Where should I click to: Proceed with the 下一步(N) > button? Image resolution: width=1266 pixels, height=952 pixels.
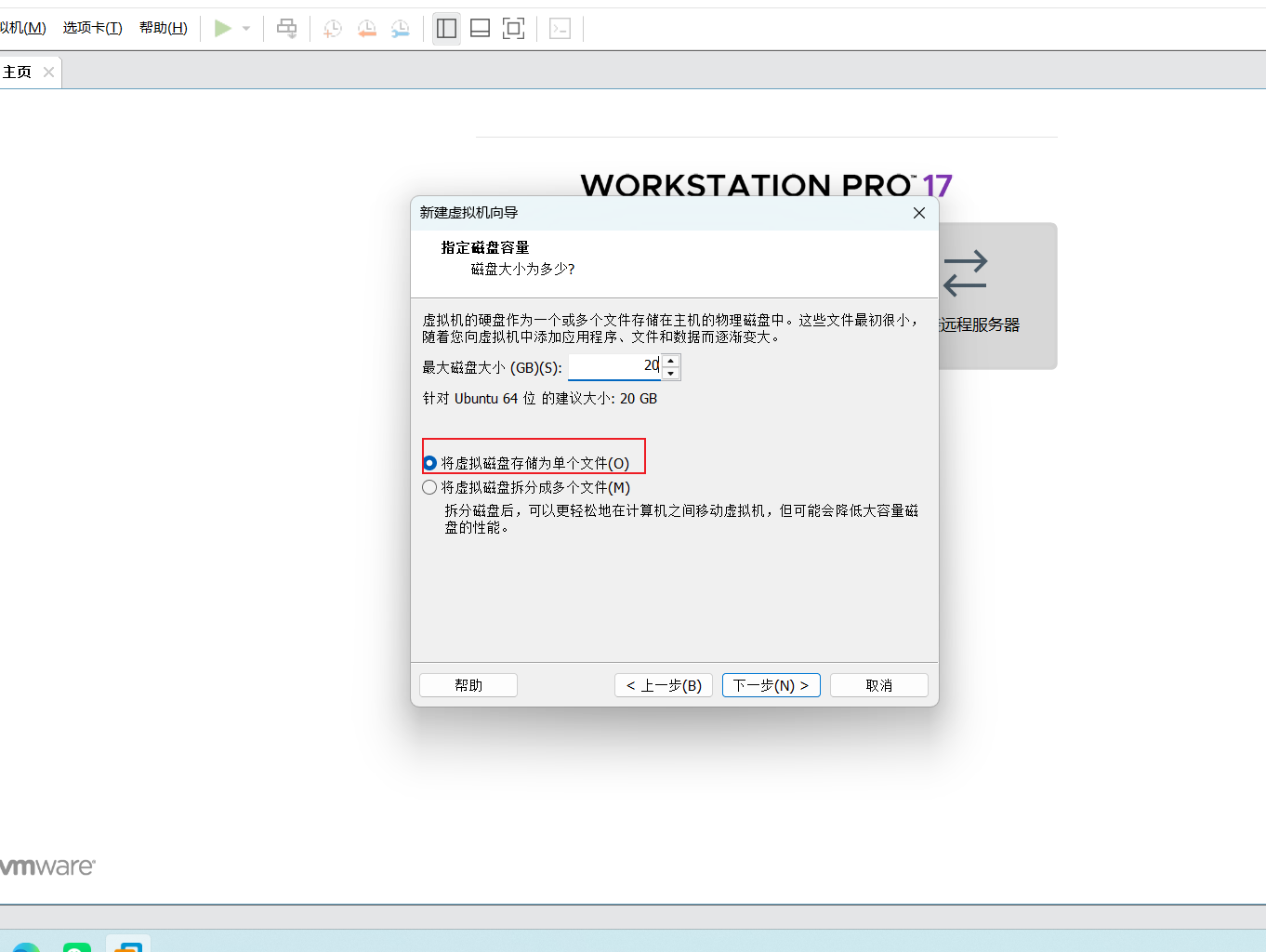[771, 685]
